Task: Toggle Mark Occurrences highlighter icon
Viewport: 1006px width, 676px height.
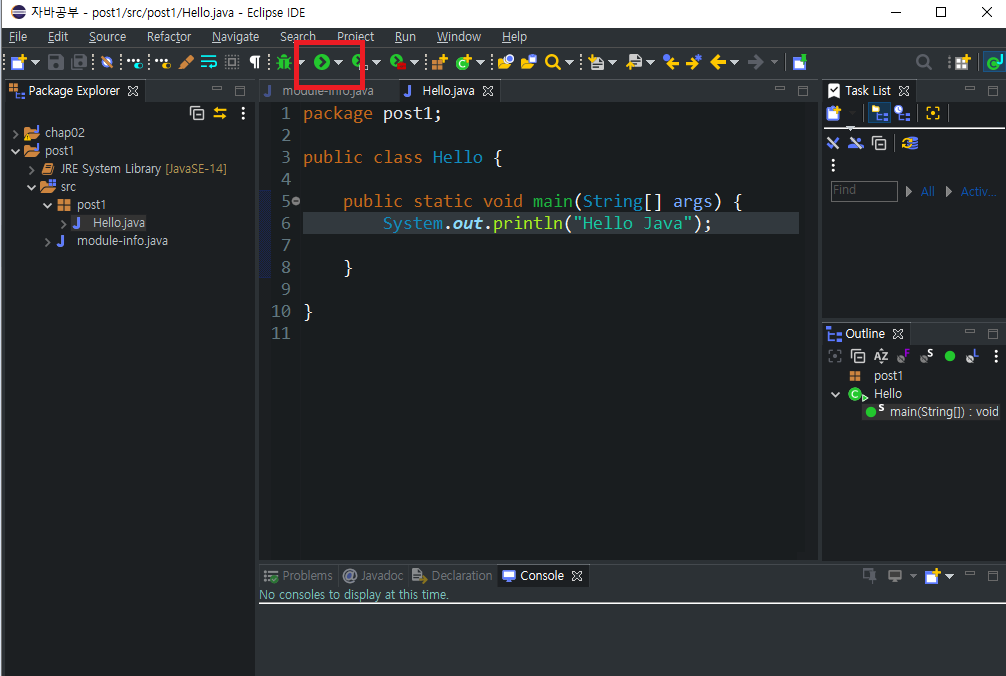Action: coord(186,62)
